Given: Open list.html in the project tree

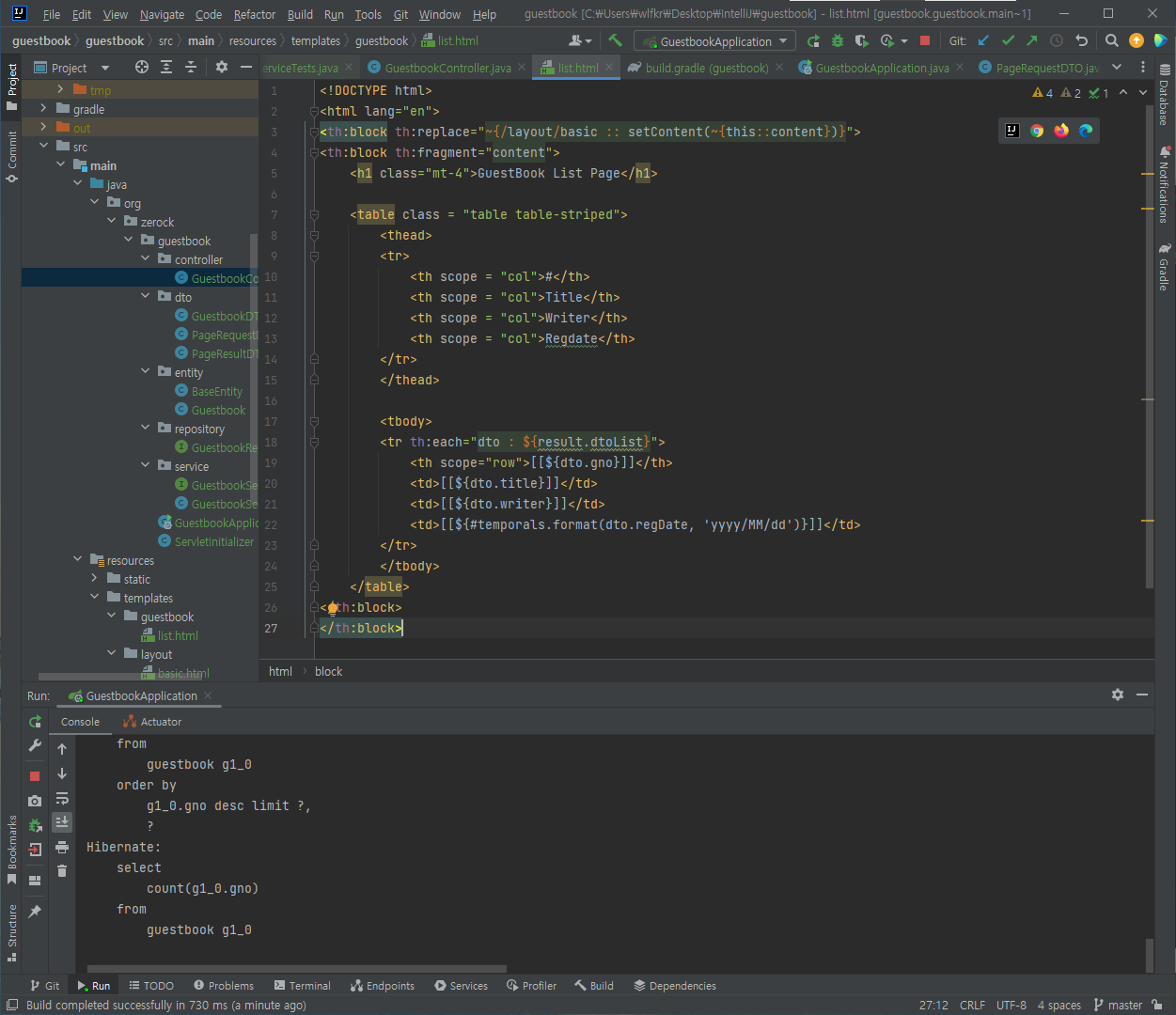Looking at the screenshot, I should pyautogui.click(x=178, y=635).
